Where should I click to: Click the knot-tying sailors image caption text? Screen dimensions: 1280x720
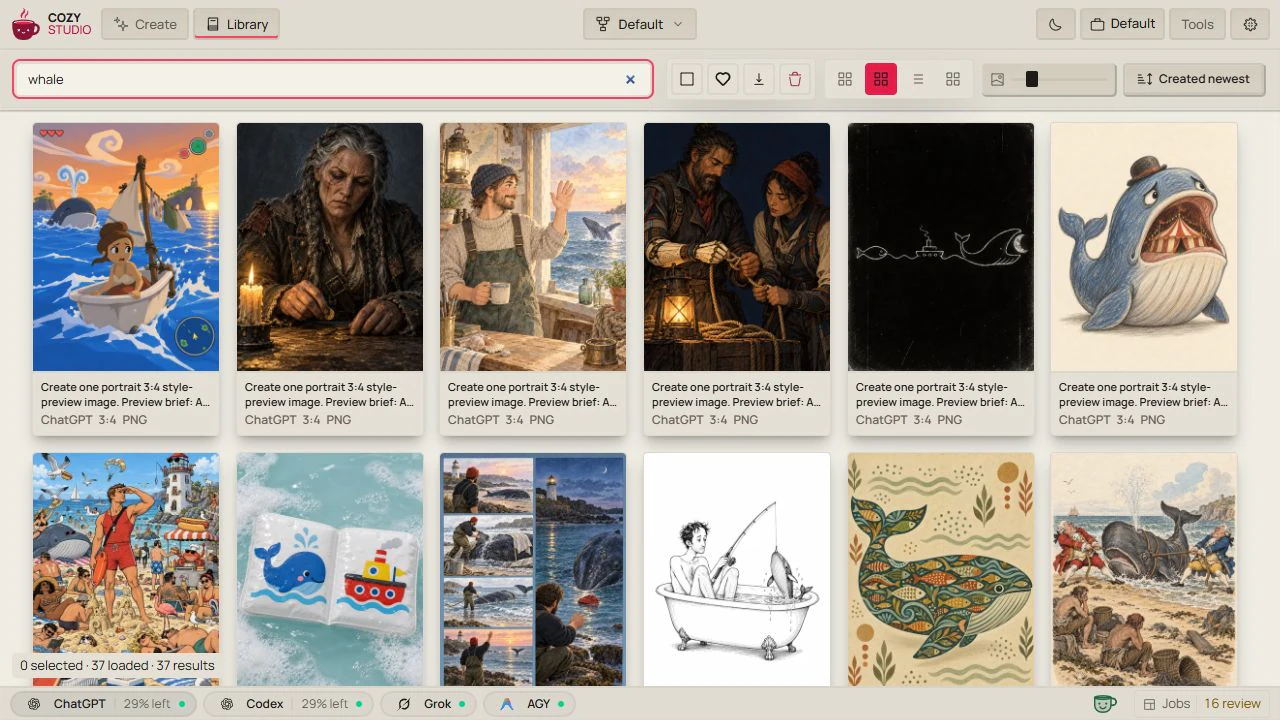point(737,395)
